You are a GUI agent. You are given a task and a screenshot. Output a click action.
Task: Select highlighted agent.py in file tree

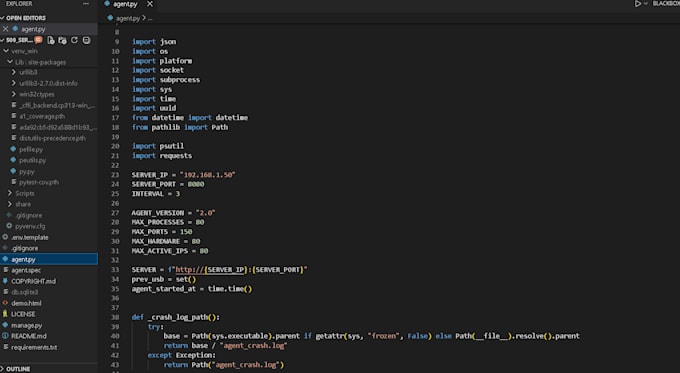click(x=49, y=259)
